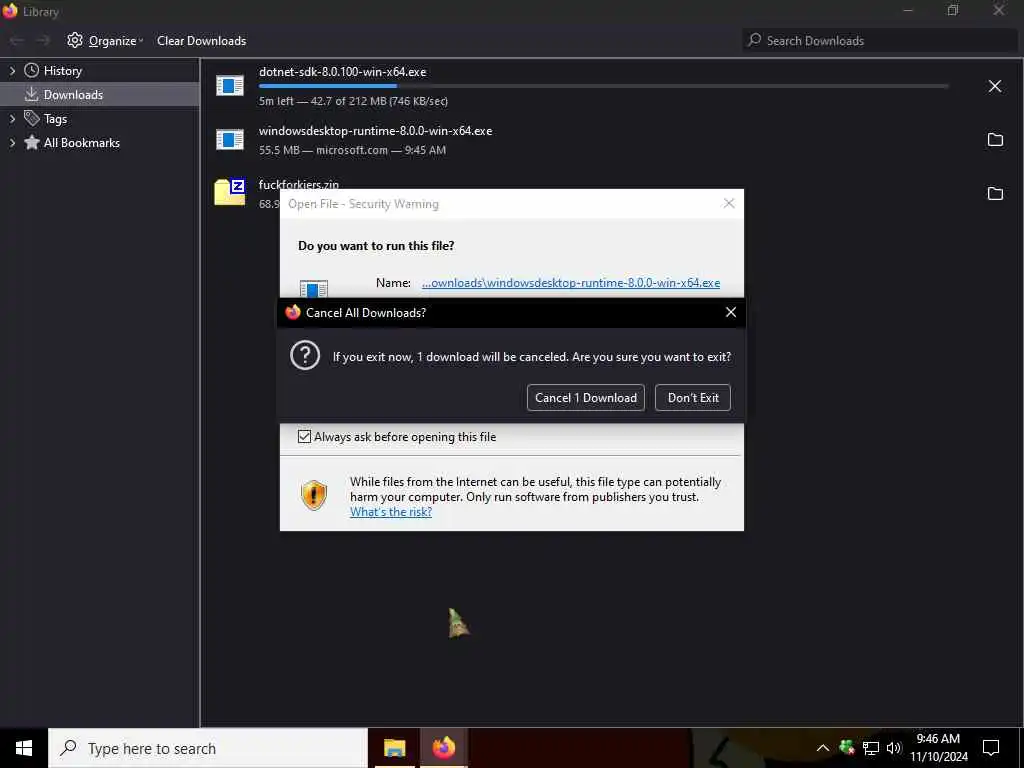Expand the Tags tree node
1024x768 pixels.
pos(12,119)
